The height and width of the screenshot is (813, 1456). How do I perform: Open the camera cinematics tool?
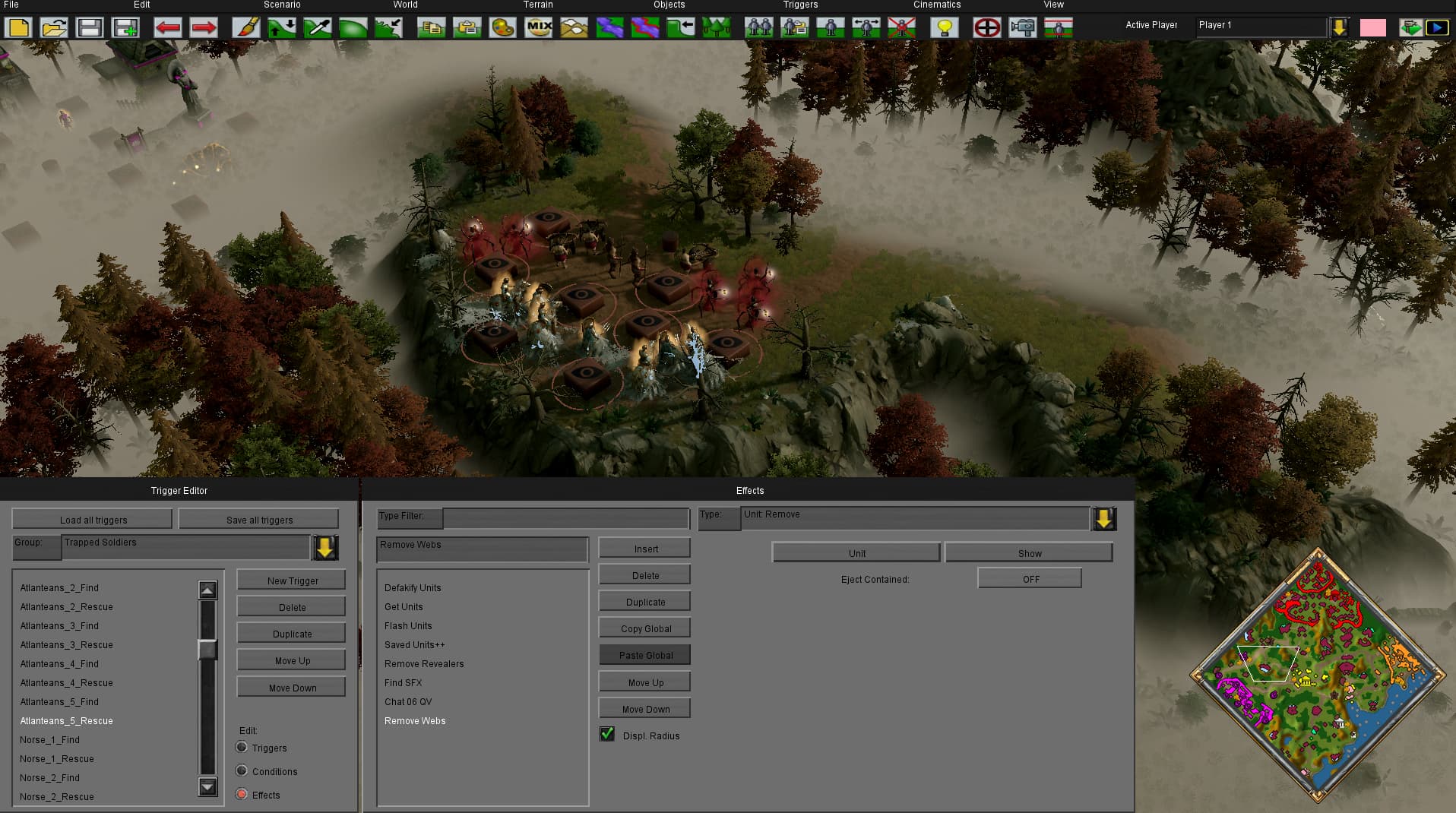tap(1022, 28)
